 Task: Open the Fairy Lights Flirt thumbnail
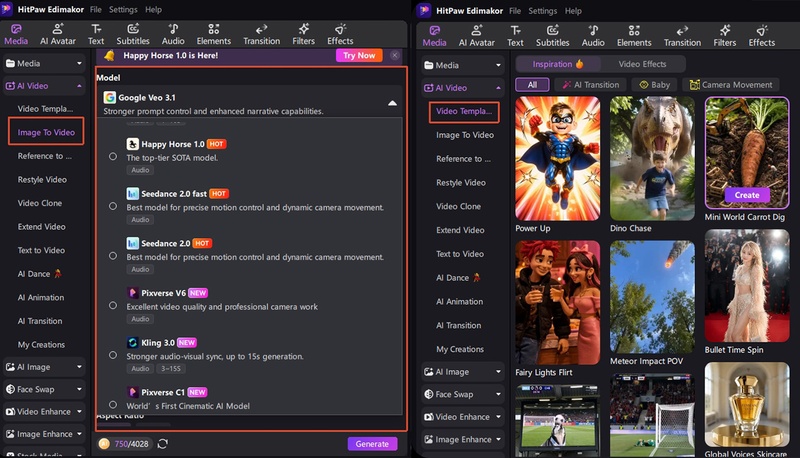point(557,302)
